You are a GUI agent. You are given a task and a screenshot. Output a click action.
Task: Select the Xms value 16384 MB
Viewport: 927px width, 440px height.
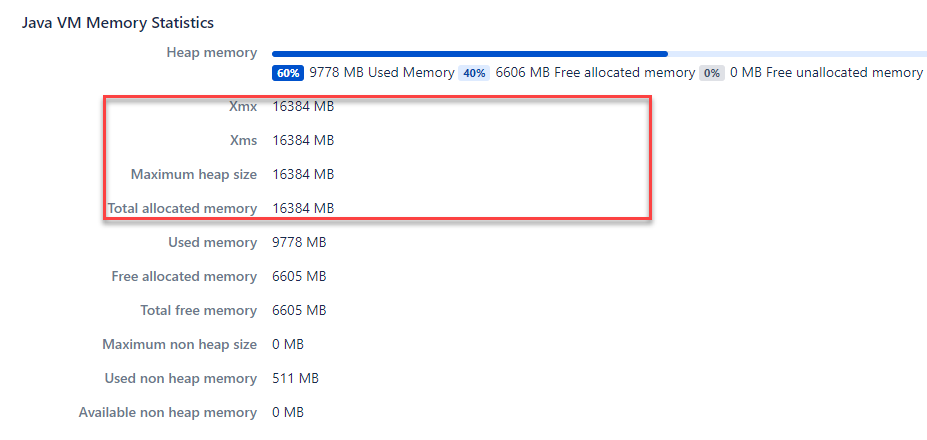pos(303,141)
